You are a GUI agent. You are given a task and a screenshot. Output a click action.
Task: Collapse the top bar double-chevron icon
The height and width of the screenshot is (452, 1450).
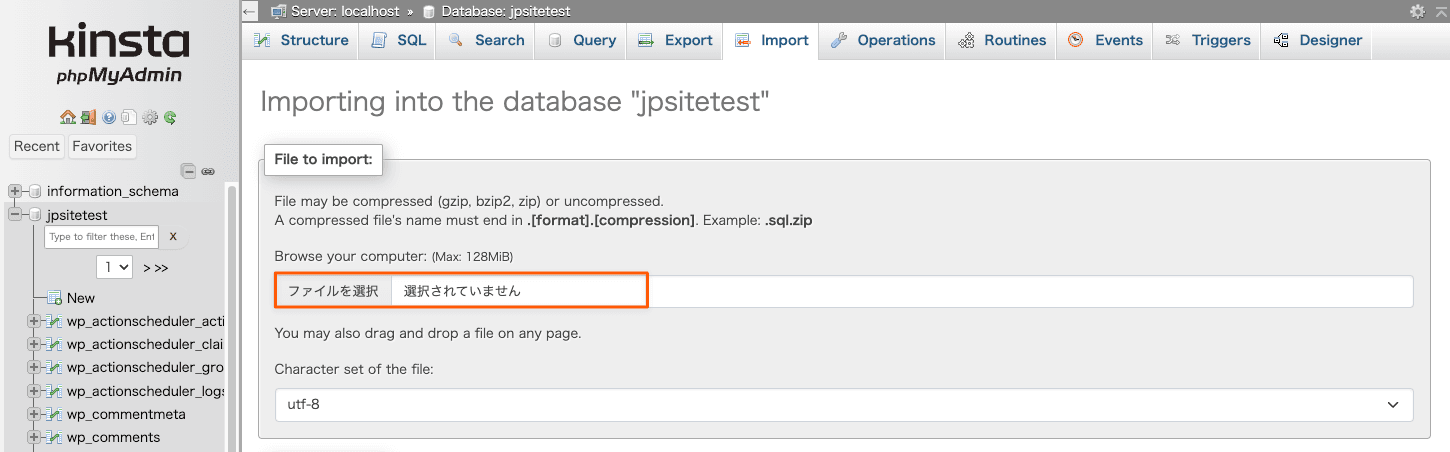click(1440, 11)
